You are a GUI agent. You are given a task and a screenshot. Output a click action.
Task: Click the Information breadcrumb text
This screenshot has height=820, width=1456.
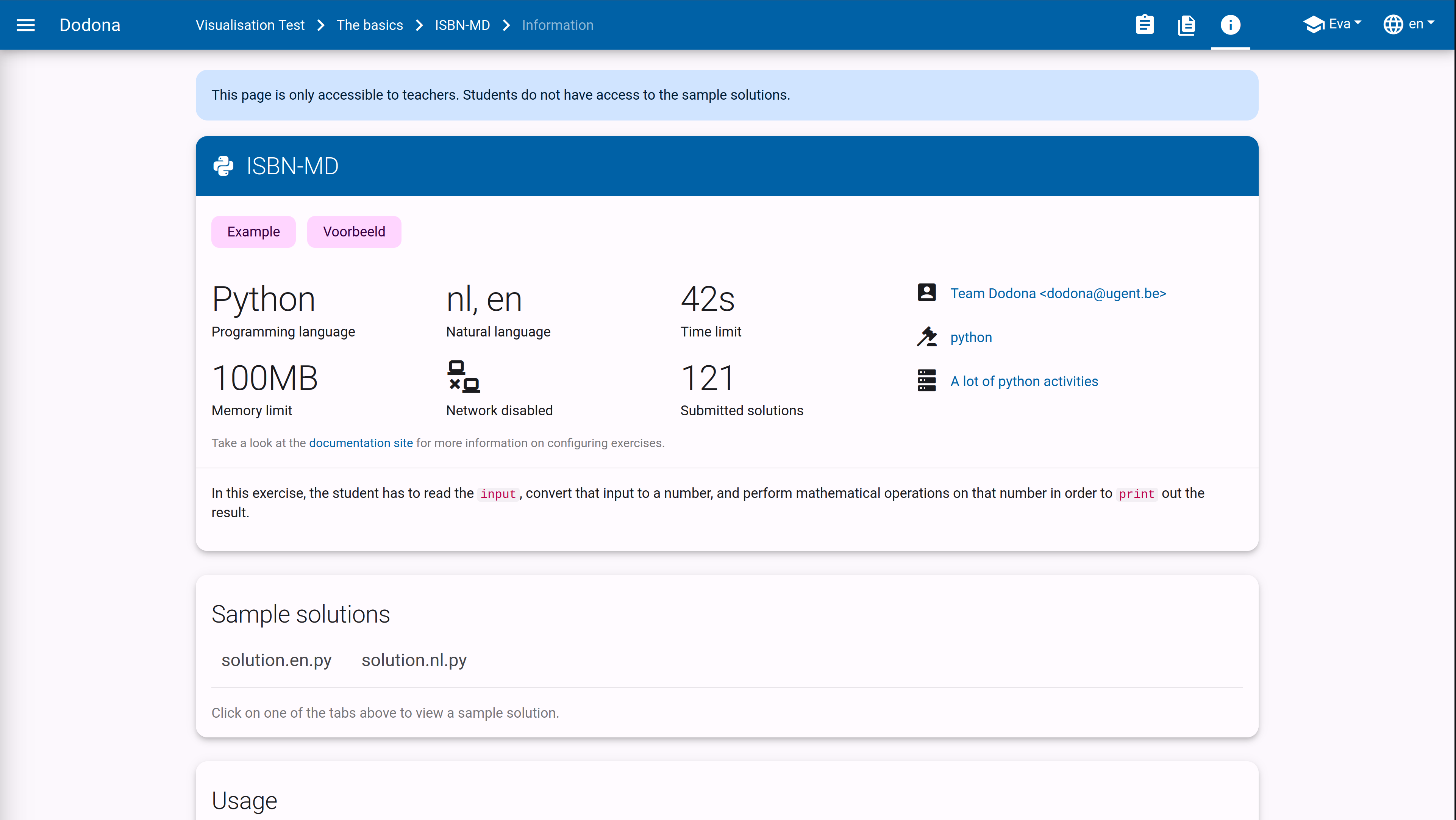(x=557, y=25)
